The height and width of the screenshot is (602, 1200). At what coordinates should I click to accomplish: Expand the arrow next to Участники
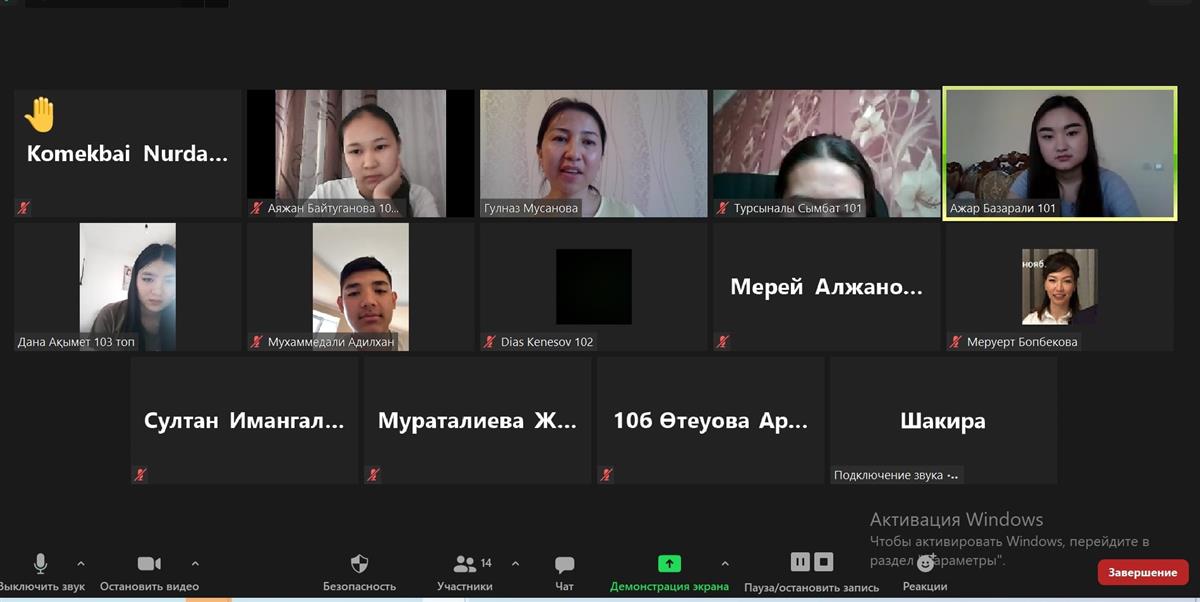(x=515, y=563)
